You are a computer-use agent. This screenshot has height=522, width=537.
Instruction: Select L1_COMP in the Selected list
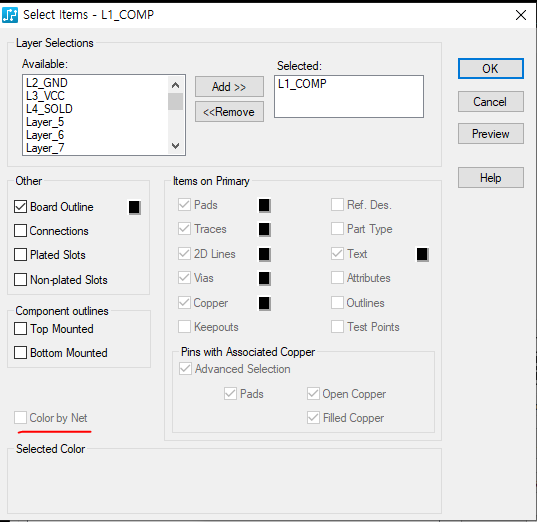tap(302, 84)
